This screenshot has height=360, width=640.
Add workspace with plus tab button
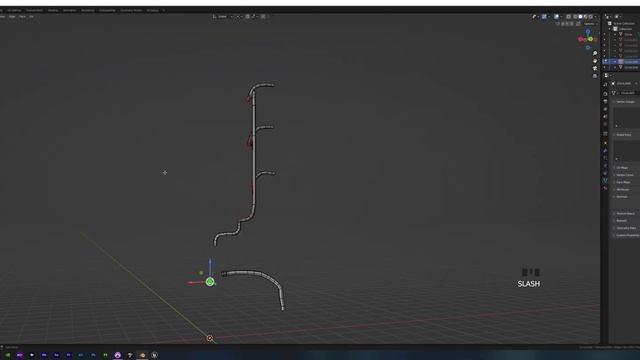[164, 10]
